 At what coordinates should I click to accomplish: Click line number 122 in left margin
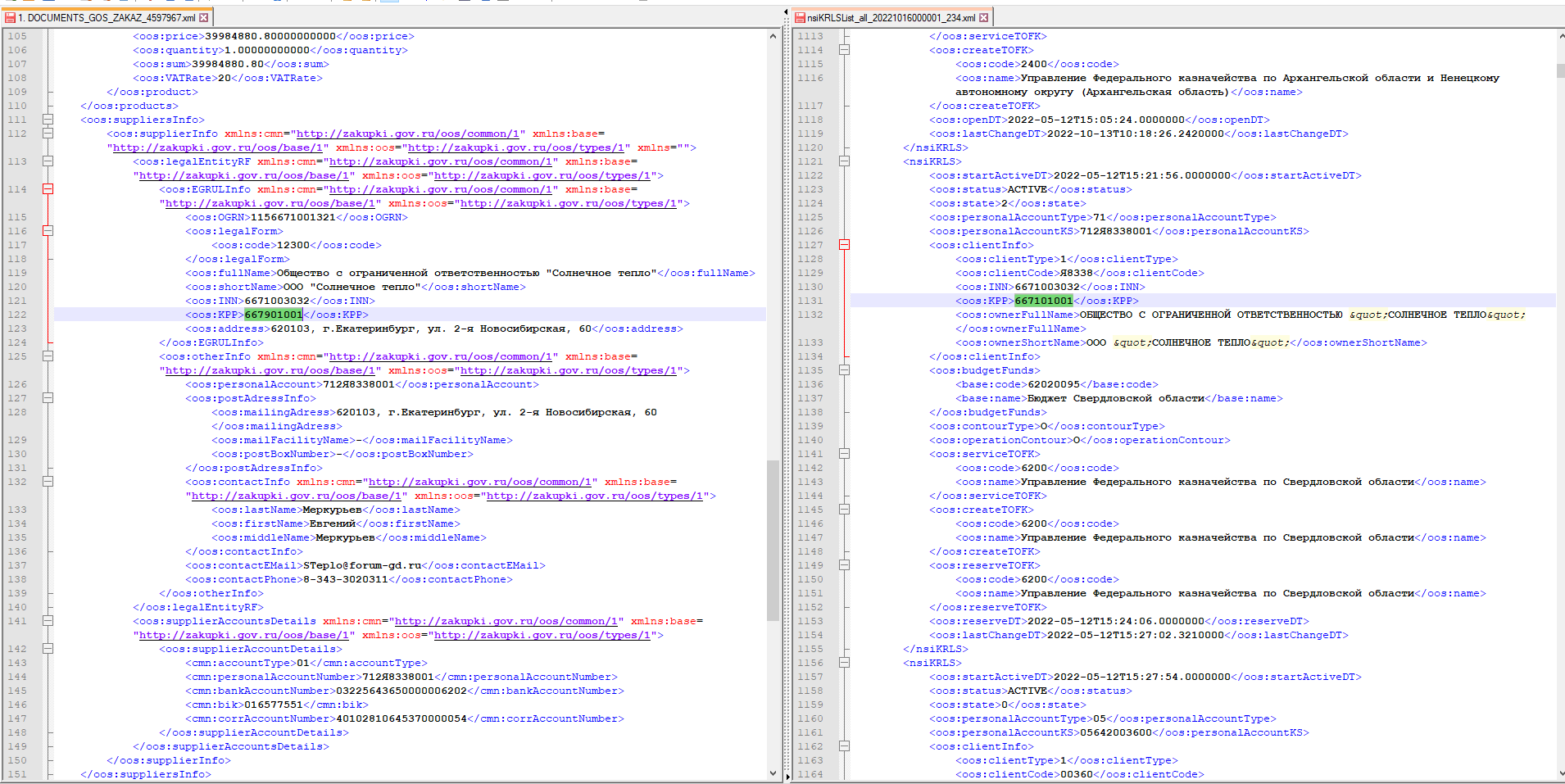17,315
